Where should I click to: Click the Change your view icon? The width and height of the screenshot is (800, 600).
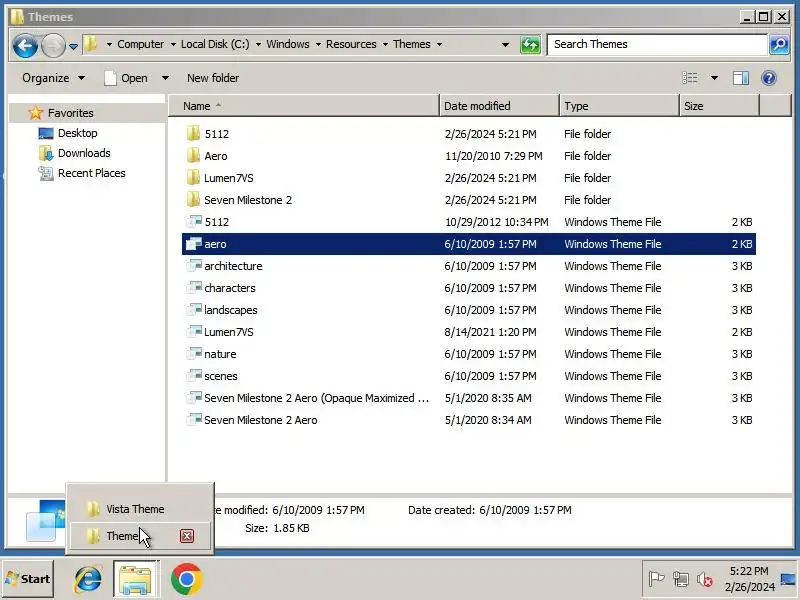690,78
